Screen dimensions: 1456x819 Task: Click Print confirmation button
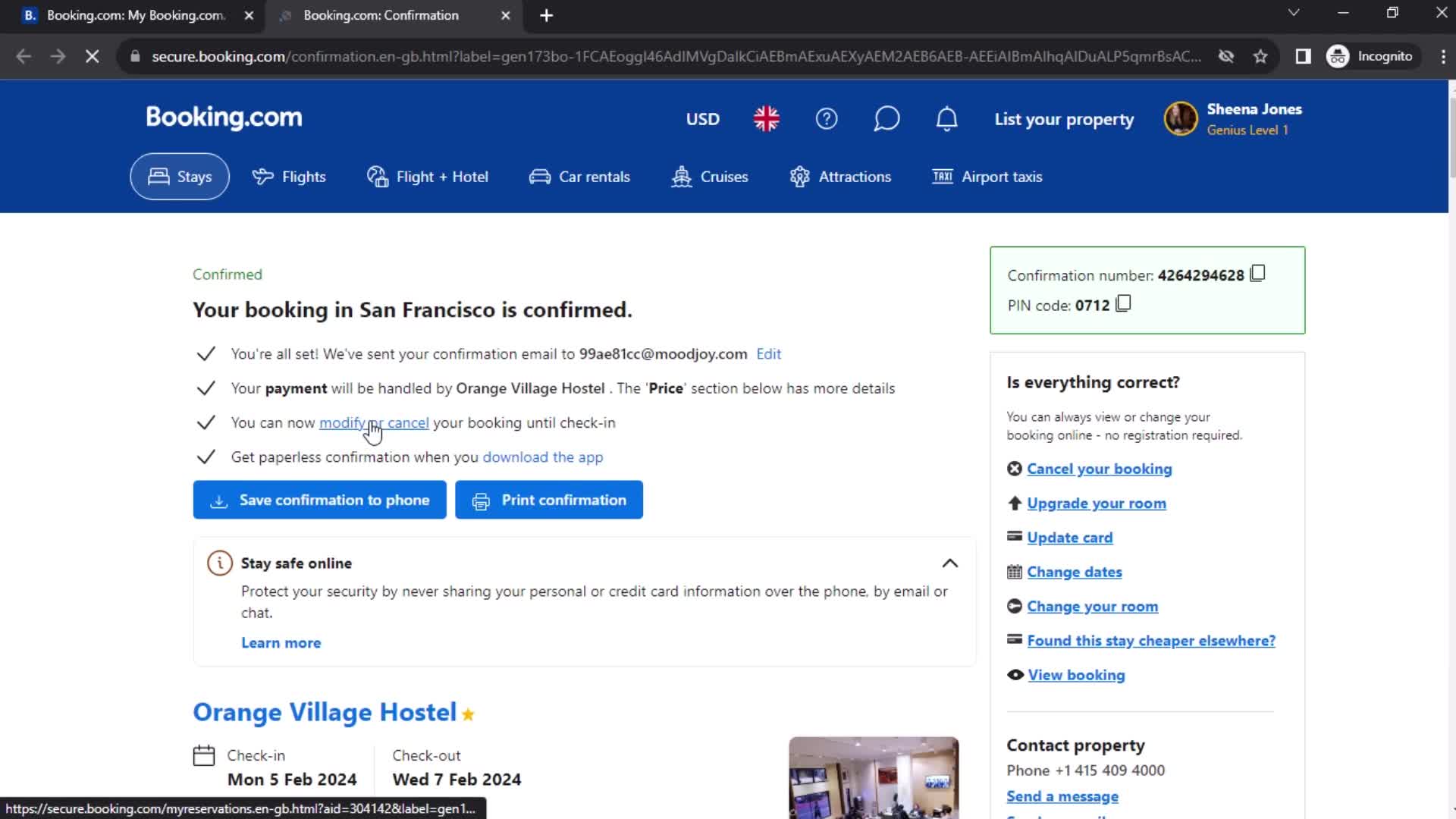point(548,500)
